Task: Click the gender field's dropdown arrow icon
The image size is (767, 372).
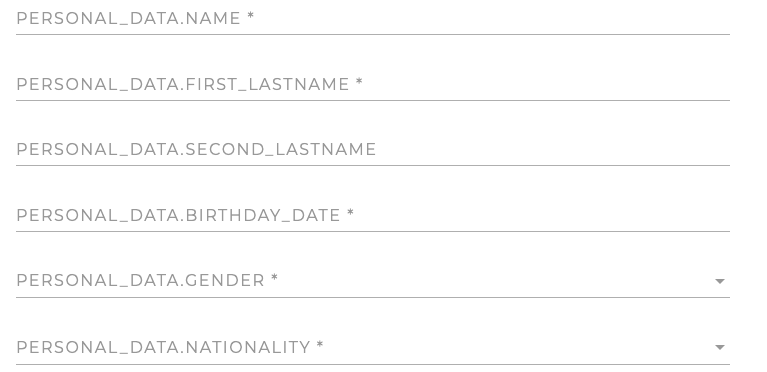Action: click(x=720, y=281)
